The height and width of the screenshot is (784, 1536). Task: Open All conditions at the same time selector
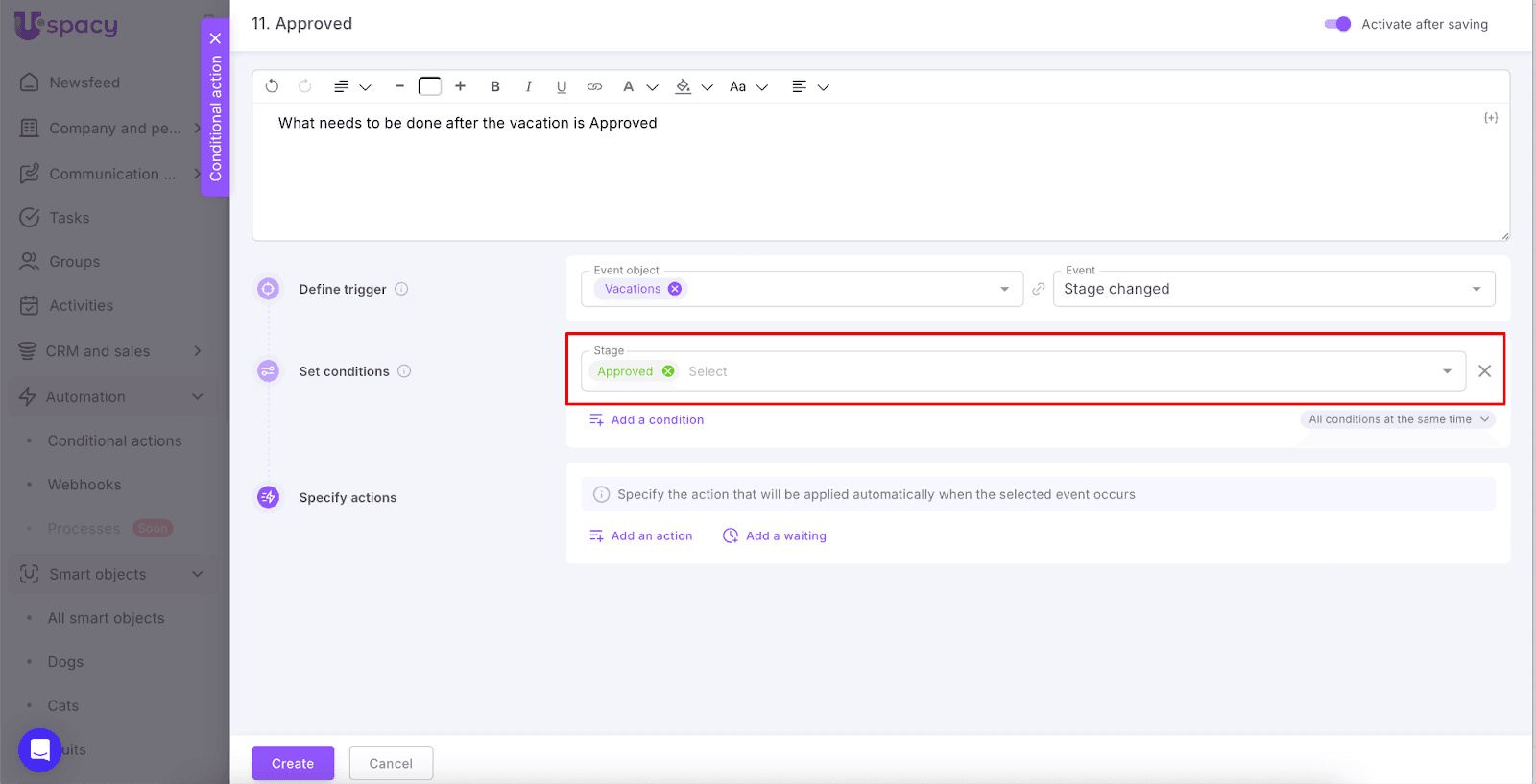(x=1398, y=419)
